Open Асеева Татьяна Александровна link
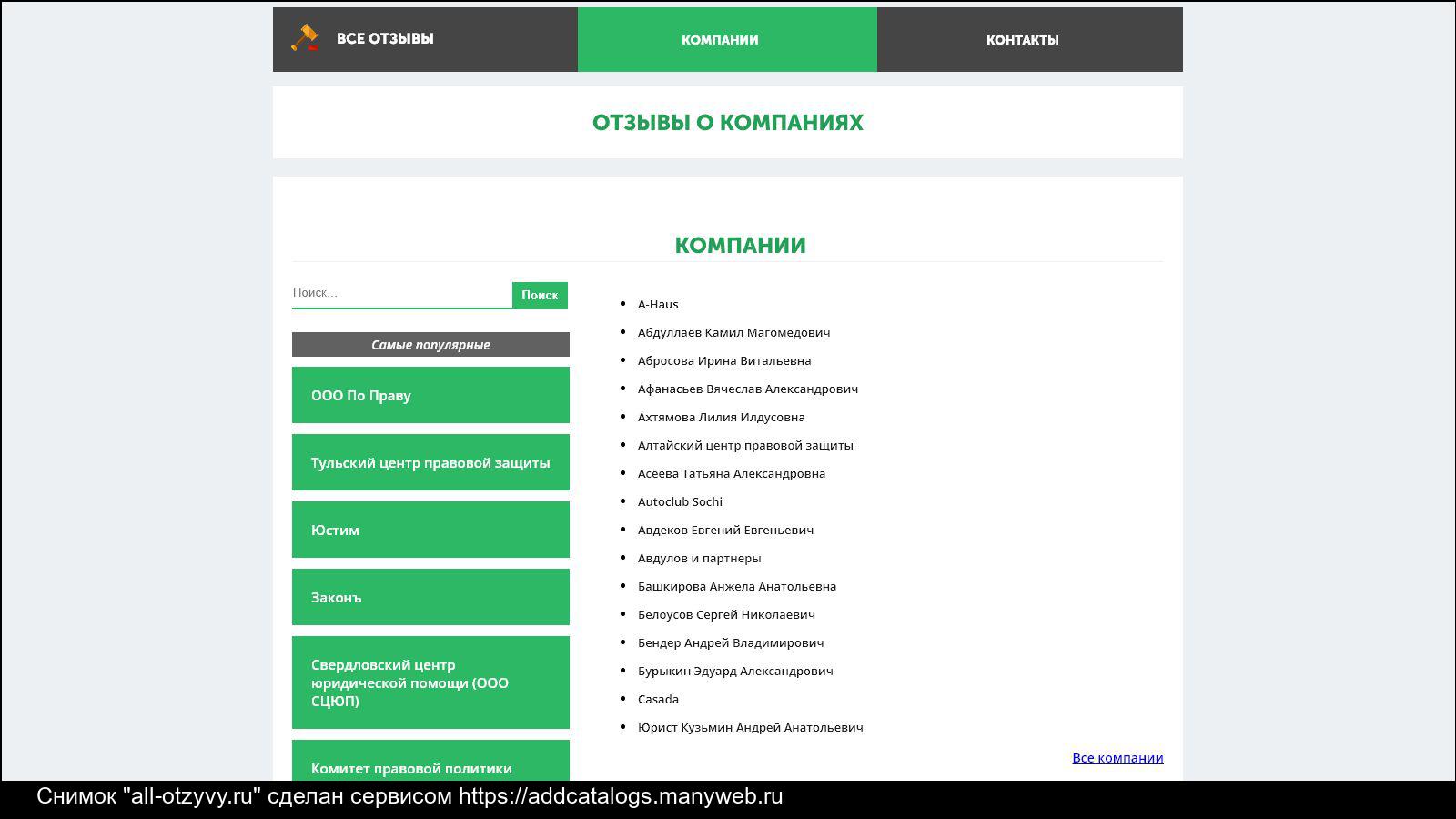 (x=732, y=473)
